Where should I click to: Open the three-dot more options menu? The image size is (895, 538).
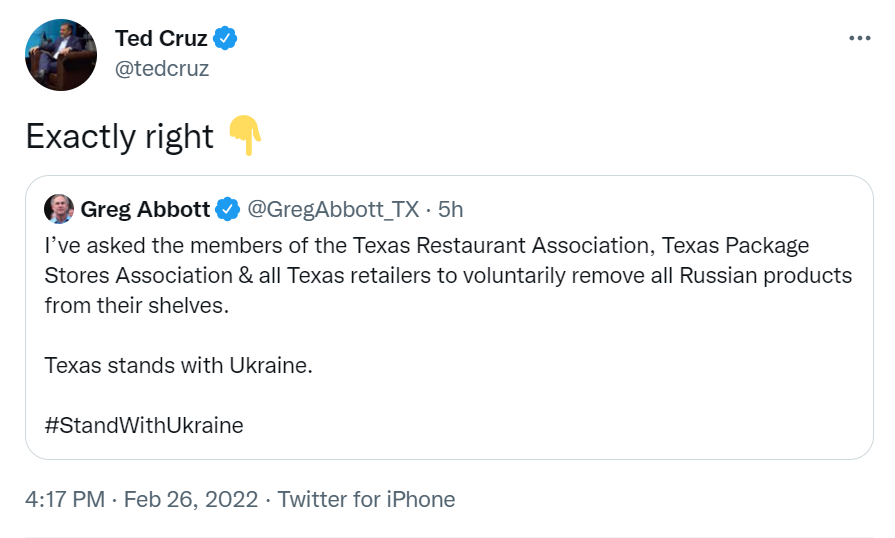coord(859,38)
